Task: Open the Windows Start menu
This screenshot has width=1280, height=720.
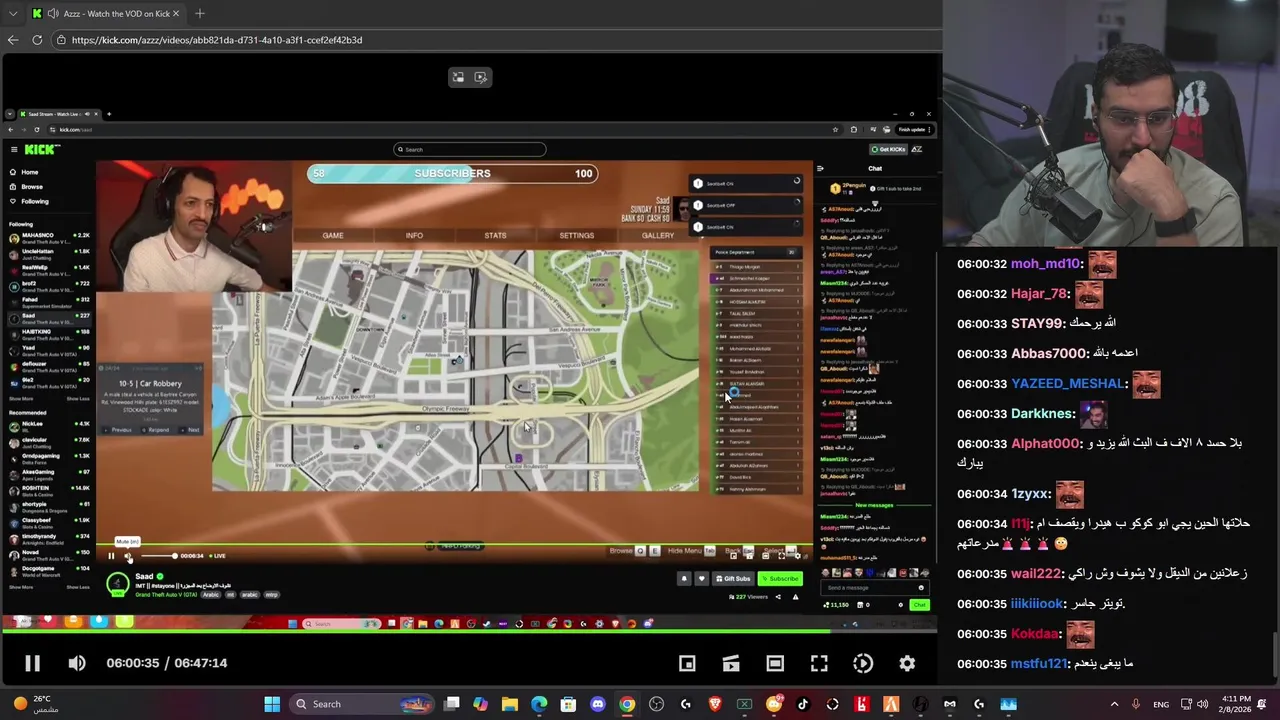Action: coord(272,704)
